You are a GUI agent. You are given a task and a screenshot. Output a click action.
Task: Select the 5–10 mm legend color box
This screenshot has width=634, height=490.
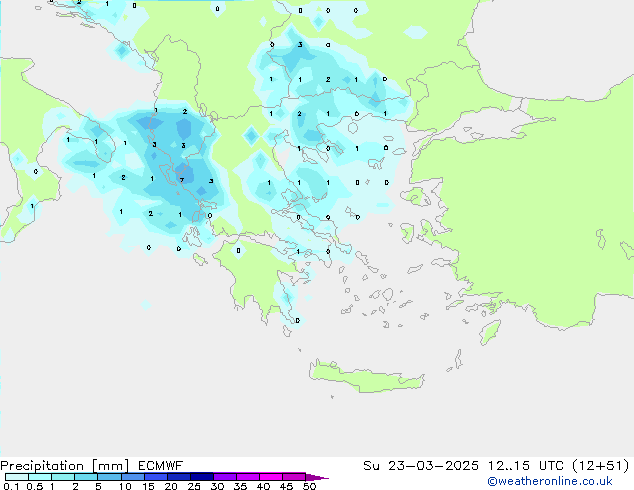click(109, 477)
